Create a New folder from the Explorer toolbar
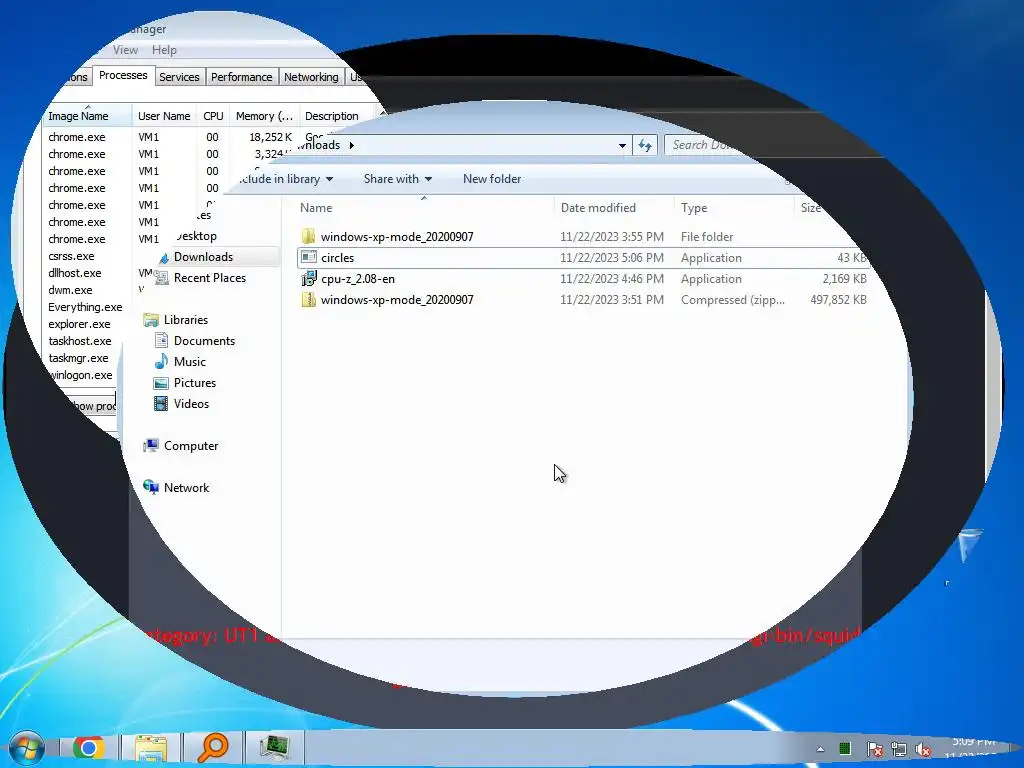Viewport: 1024px width, 768px height. coord(492,179)
